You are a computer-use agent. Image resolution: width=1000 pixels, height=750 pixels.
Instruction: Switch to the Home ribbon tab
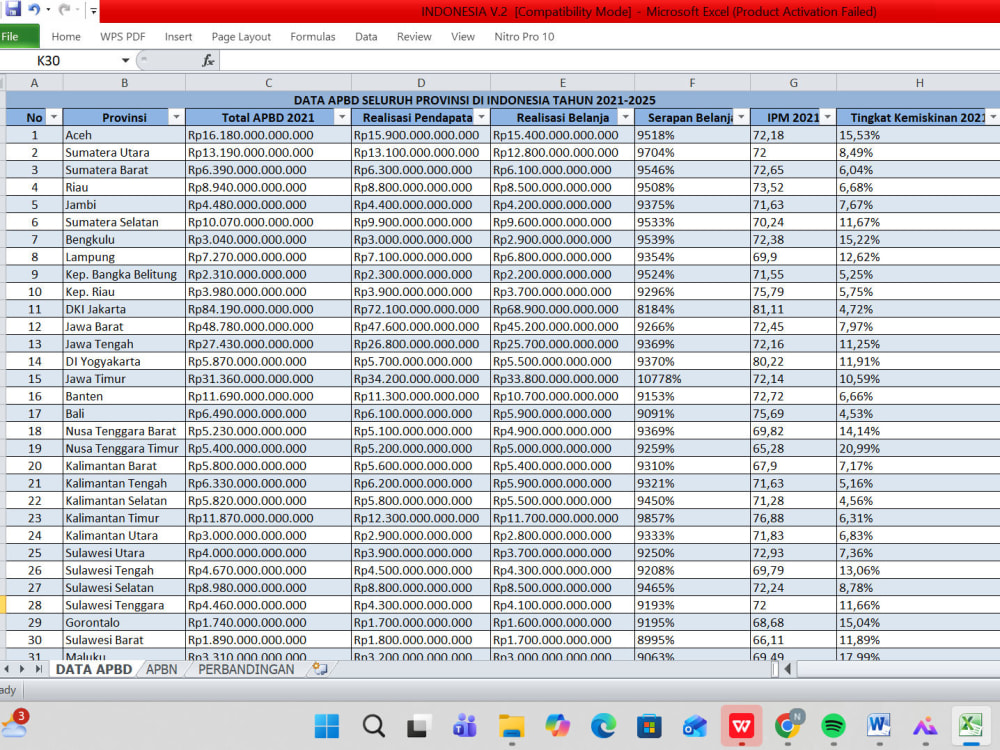point(66,37)
